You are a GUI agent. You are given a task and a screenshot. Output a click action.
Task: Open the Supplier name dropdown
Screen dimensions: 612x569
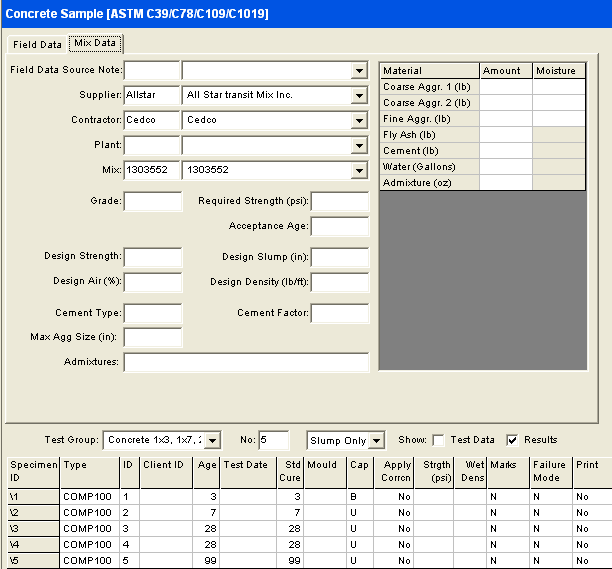(359, 96)
